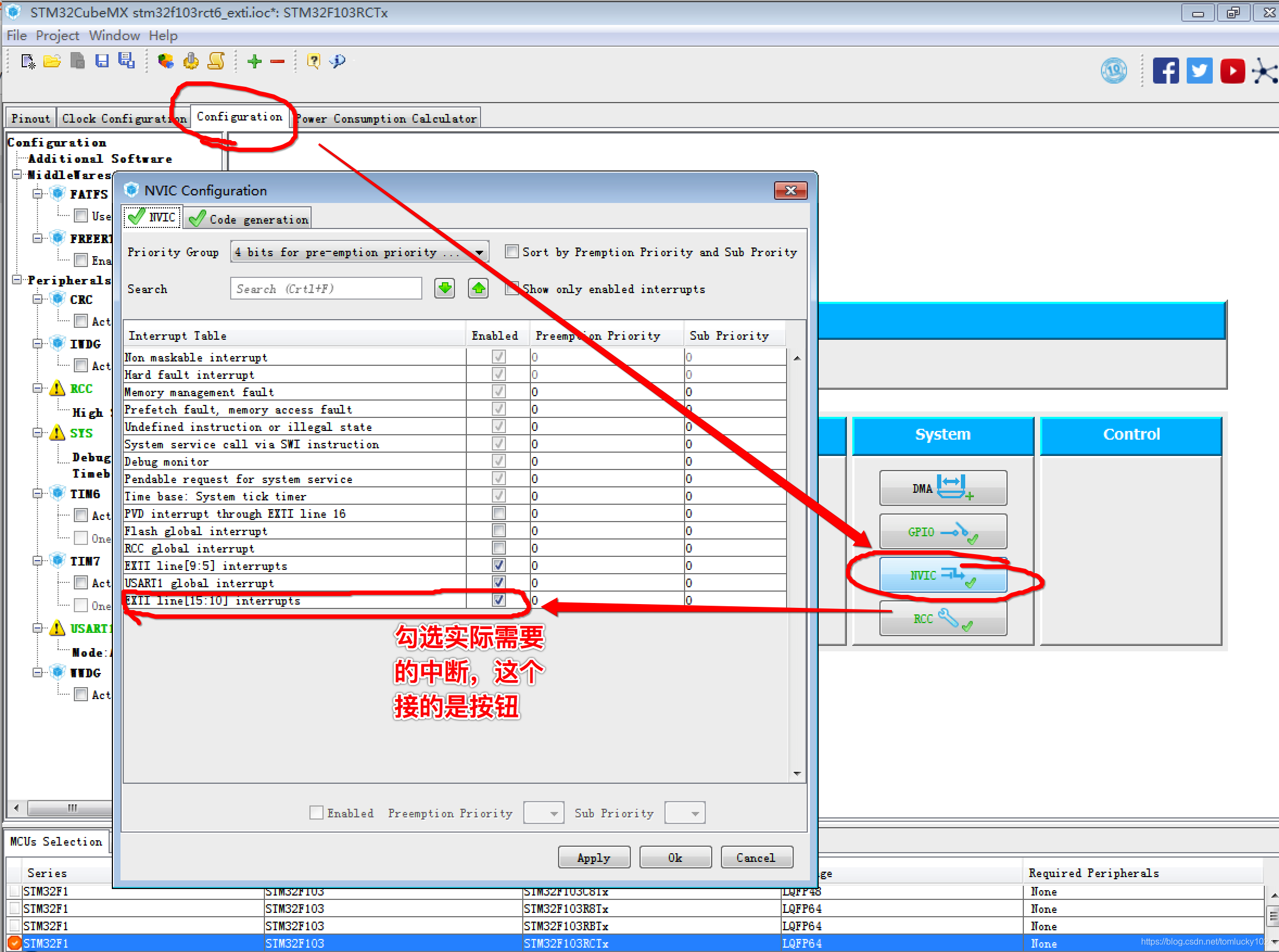
Task: Click the Code generation tab in NVIC
Action: click(x=248, y=217)
